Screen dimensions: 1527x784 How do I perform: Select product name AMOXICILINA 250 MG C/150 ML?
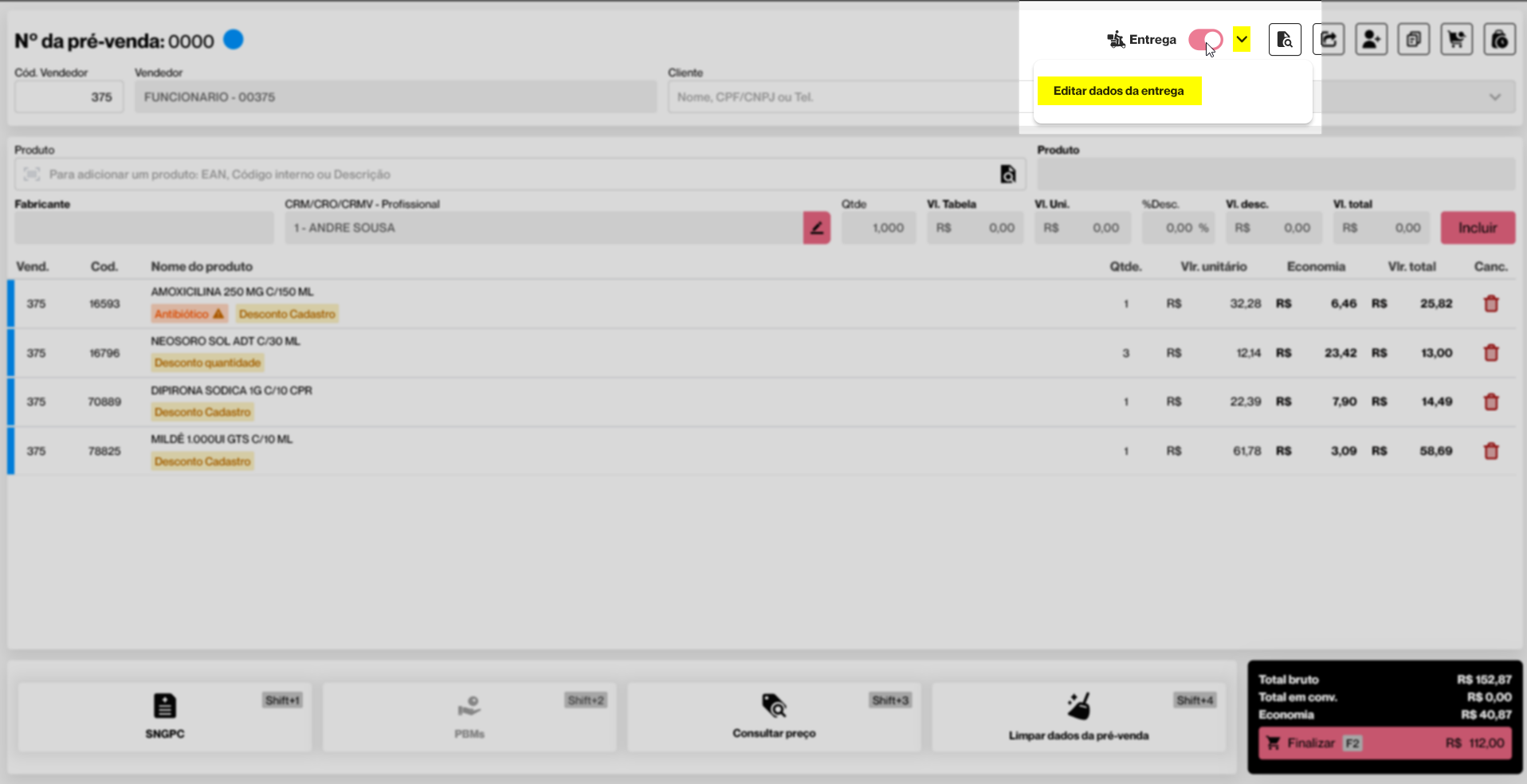click(232, 292)
